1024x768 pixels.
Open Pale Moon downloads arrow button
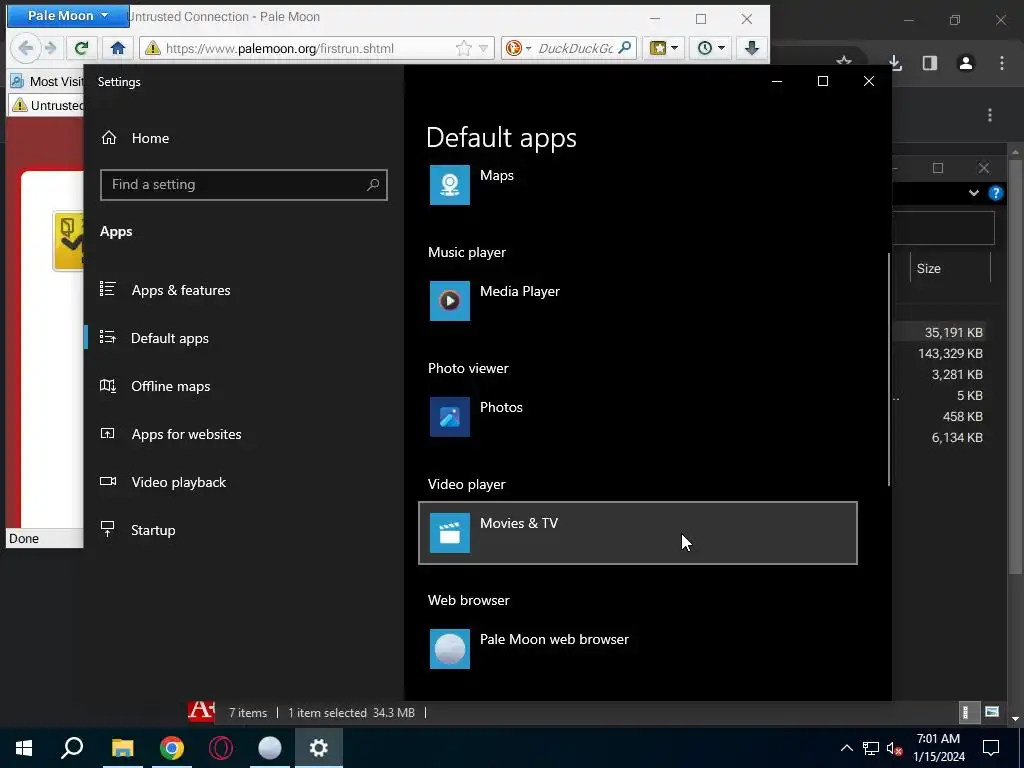pyautogui.click(x=752, y=48)
